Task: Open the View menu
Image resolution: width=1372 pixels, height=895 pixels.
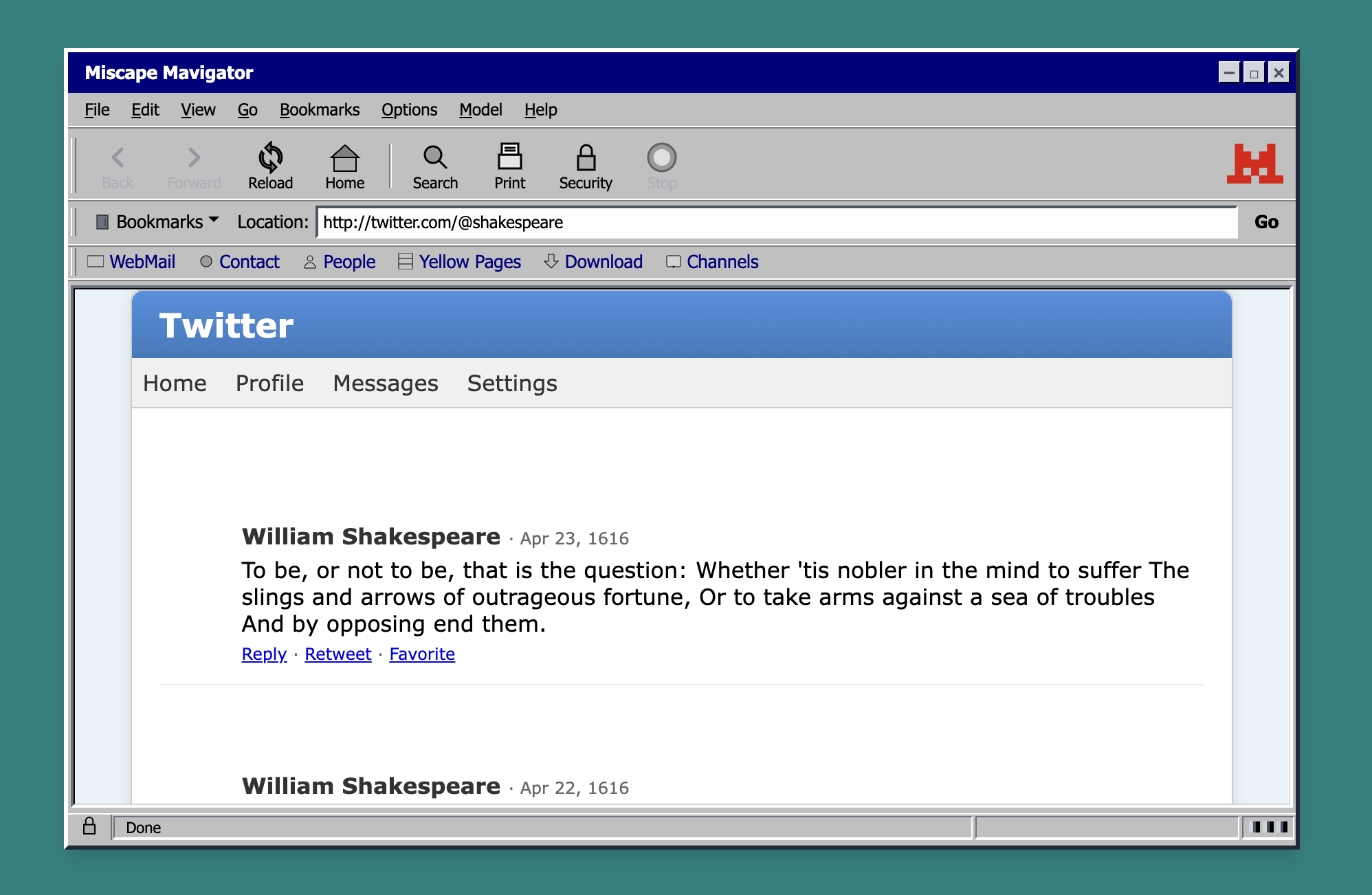Action: click(198, 110)
